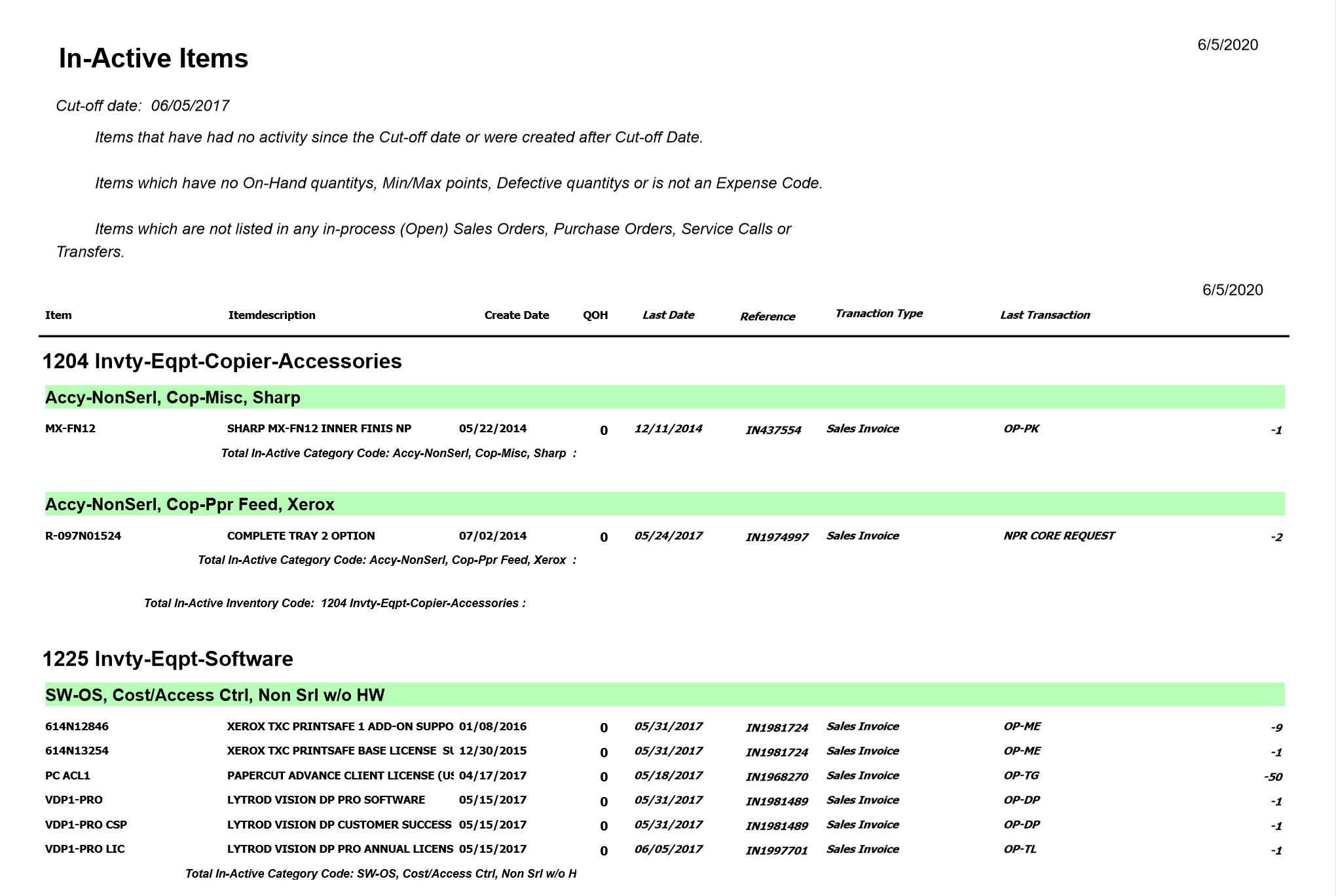
Task: Click create date 12/30/2015
Action: coord(492,751)
